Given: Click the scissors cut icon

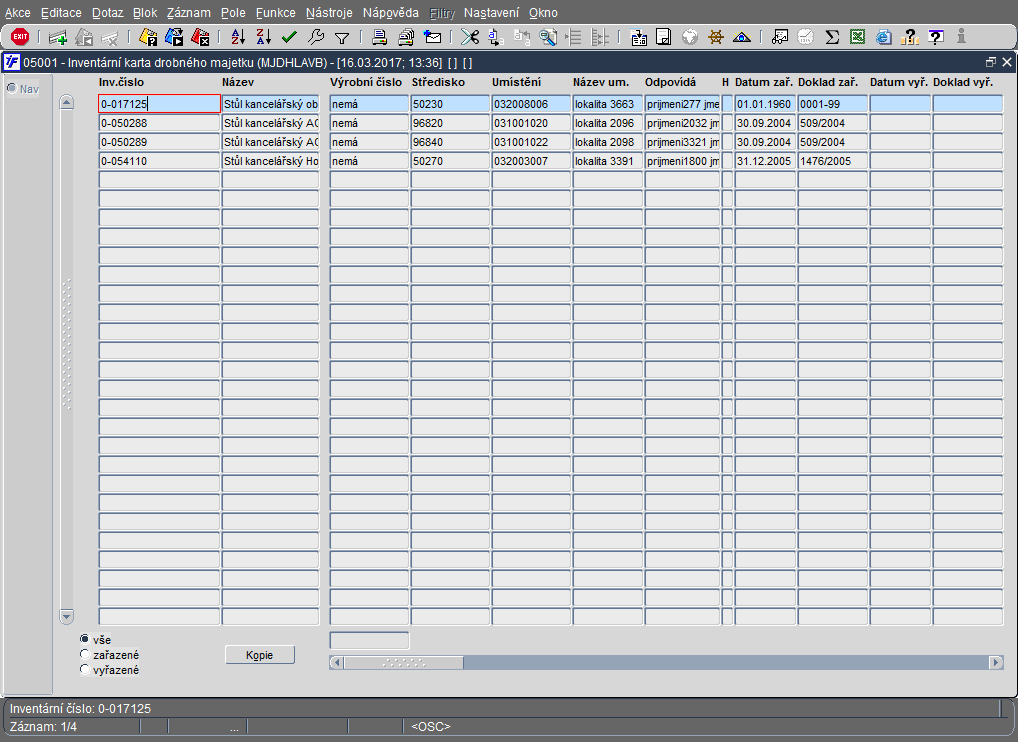Looking at the screenshot, I should click(x=469, y=37).
